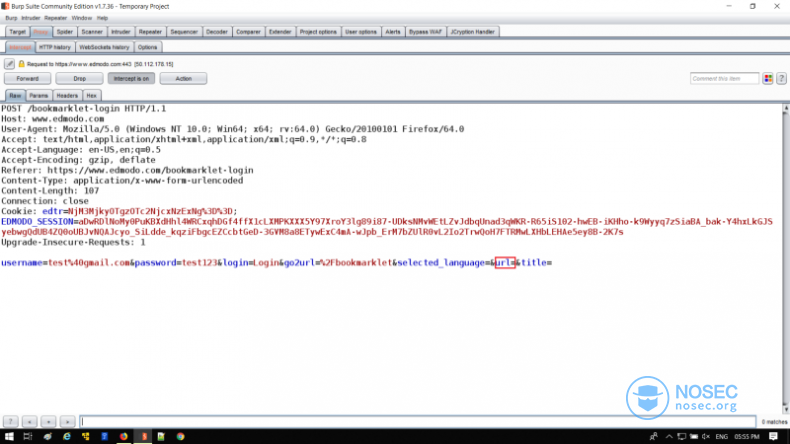The width and height of the screenshot is (790, 444).
Task: Switch to the Sequencer tab
Action: (x=184, y=32)
